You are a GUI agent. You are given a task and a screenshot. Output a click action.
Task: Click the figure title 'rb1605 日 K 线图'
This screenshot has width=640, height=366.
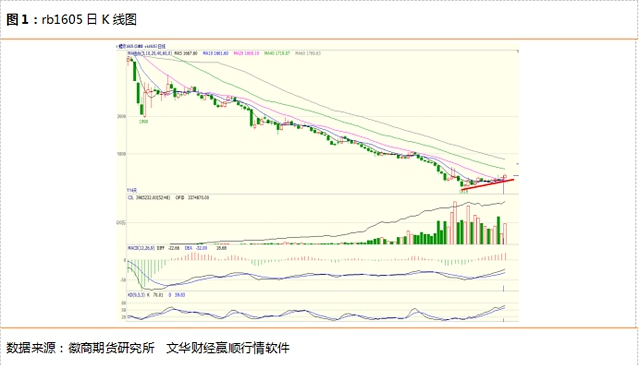89,19
